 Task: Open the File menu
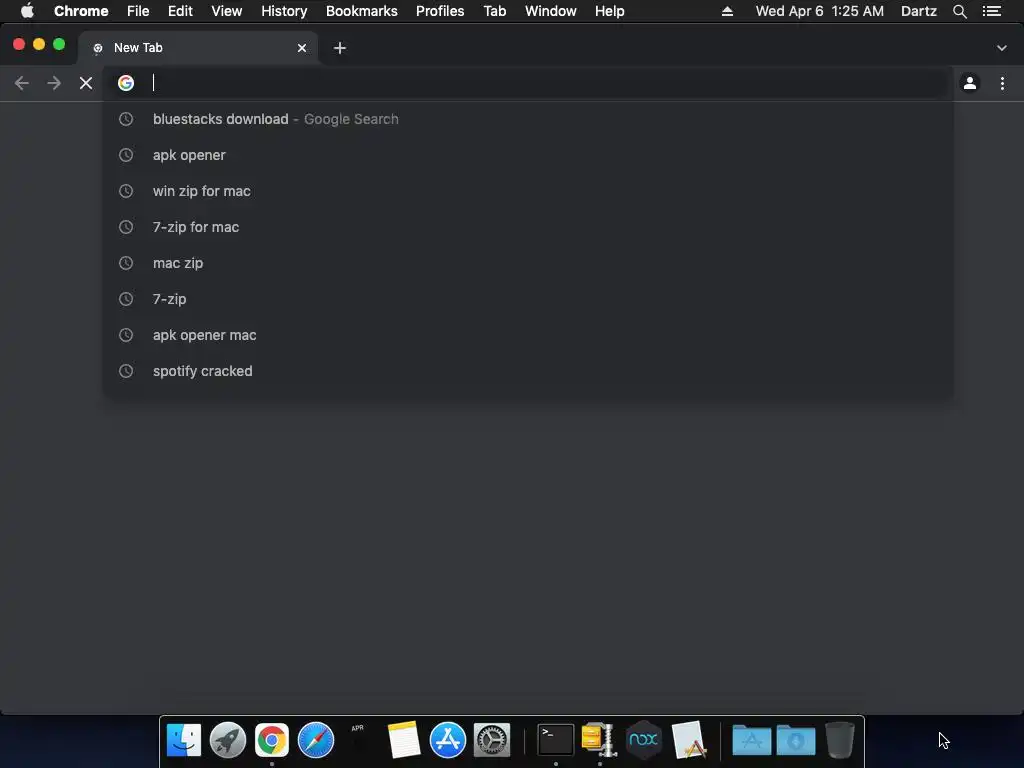coord(138,11)
